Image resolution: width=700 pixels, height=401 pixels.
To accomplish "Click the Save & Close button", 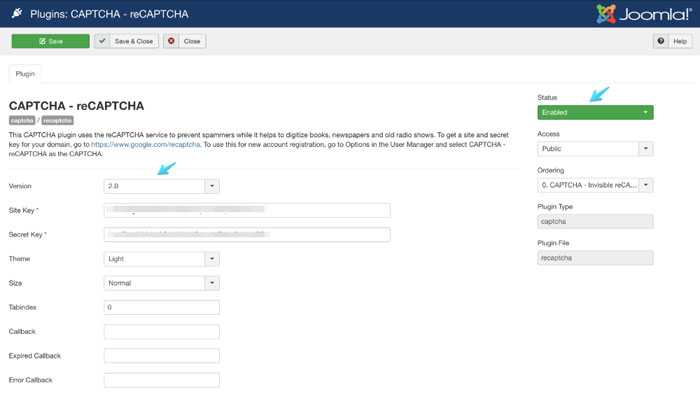I will point(126,41).
